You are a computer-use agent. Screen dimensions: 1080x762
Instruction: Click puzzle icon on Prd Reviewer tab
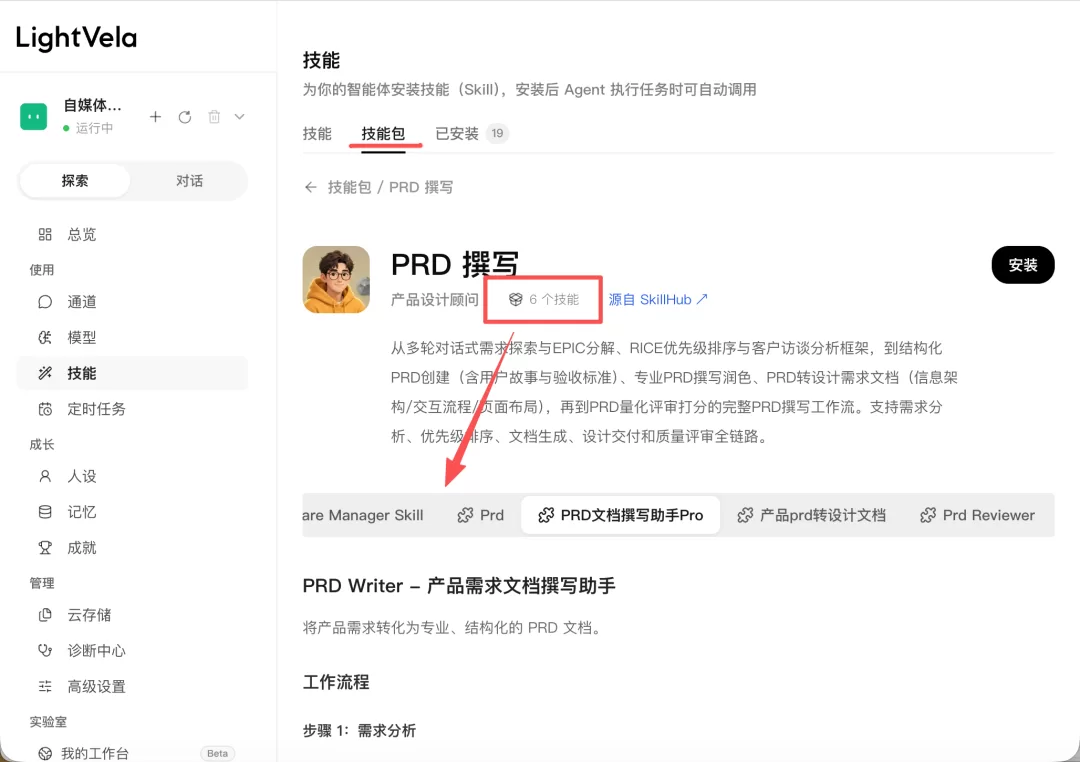coord(928,515)
